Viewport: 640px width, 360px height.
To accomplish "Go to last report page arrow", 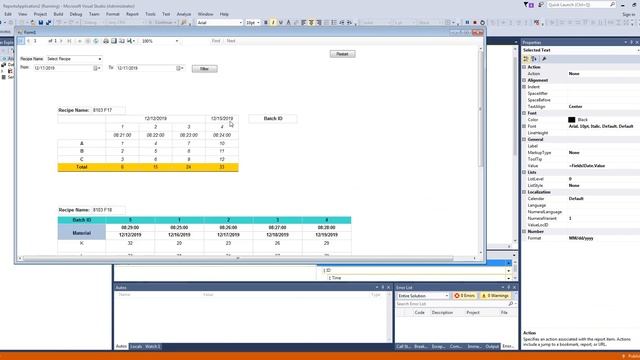I will click(x=69, y=41).
